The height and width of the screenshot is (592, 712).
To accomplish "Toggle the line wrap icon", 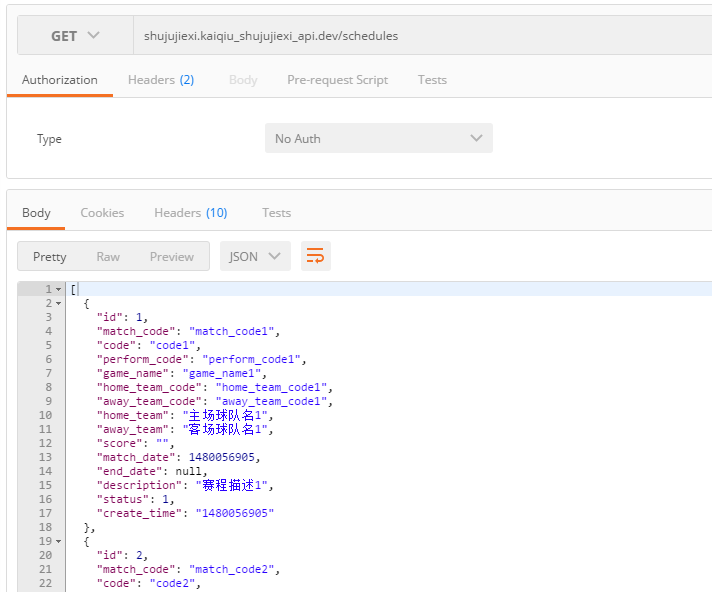I will tap(316, 256).
